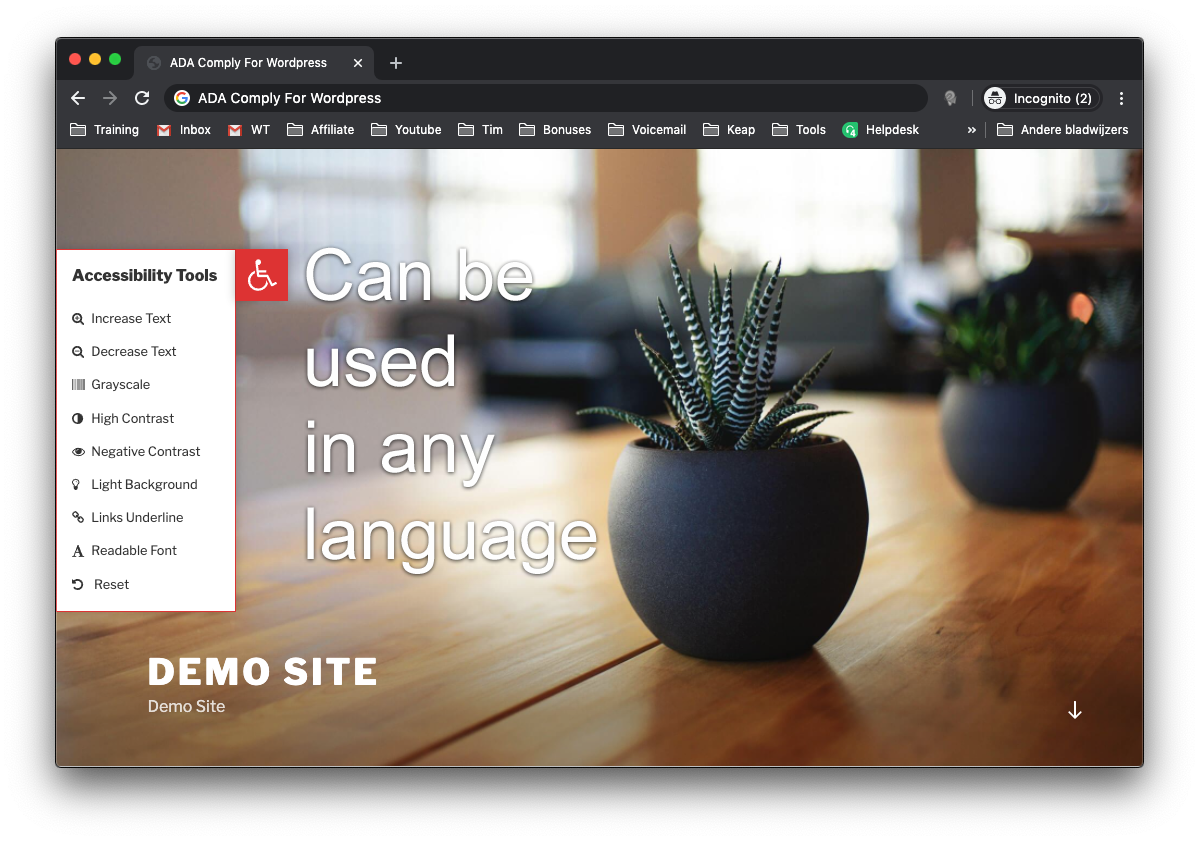Screen dimensions: 1199x841
Task: Open a new browser tab
Action: (395, 63)
